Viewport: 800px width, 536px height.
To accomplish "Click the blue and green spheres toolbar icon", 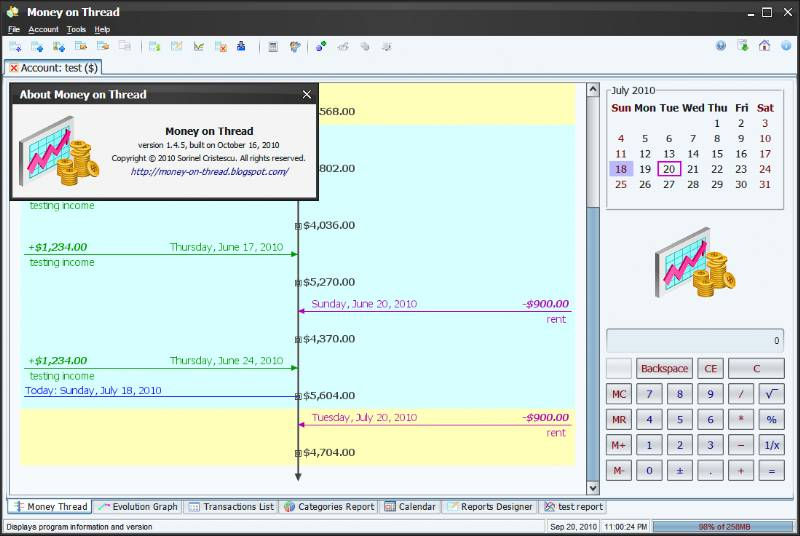I will (x=321, y=46).
